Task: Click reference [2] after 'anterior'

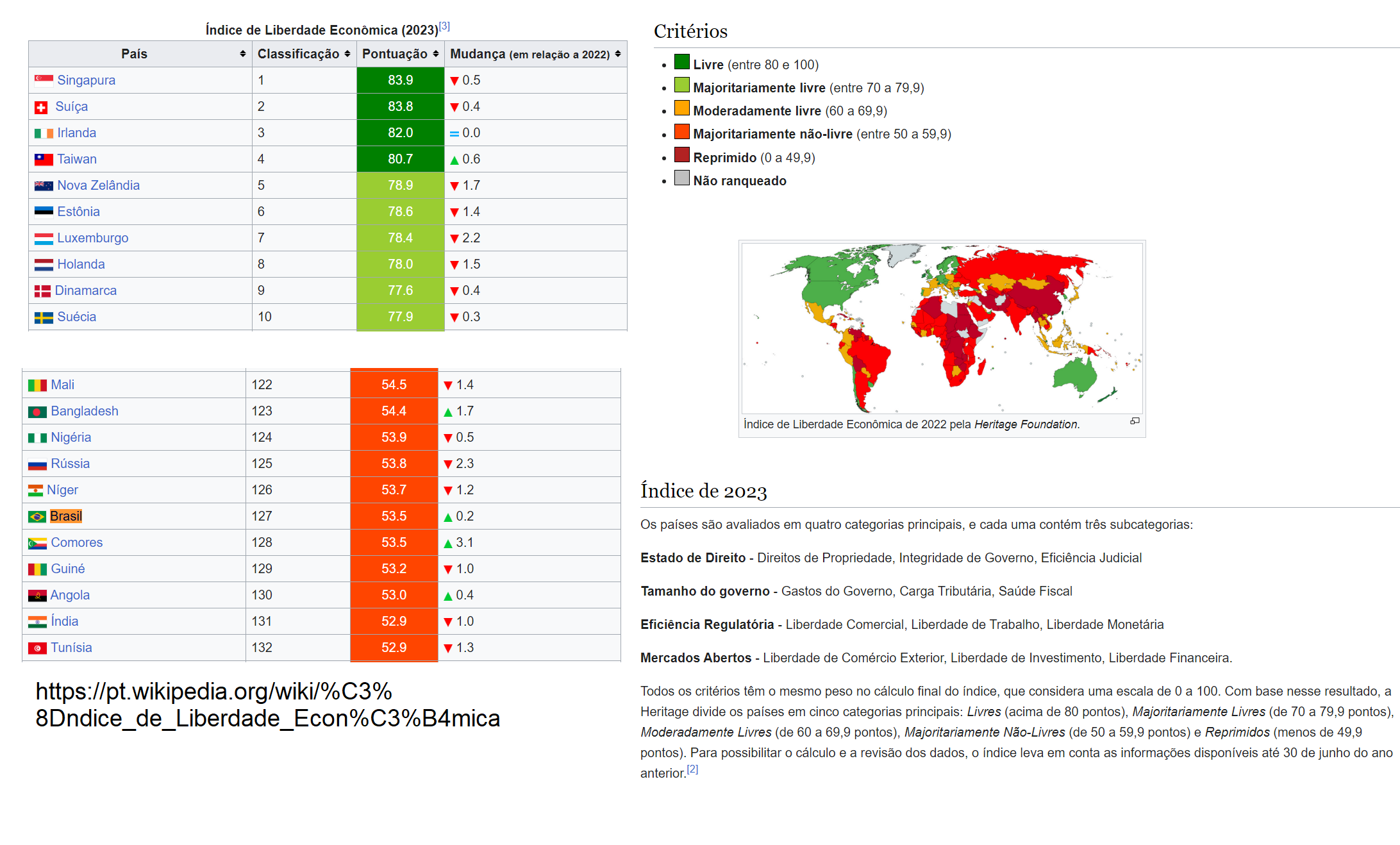Action: click(x=692, y=769)
